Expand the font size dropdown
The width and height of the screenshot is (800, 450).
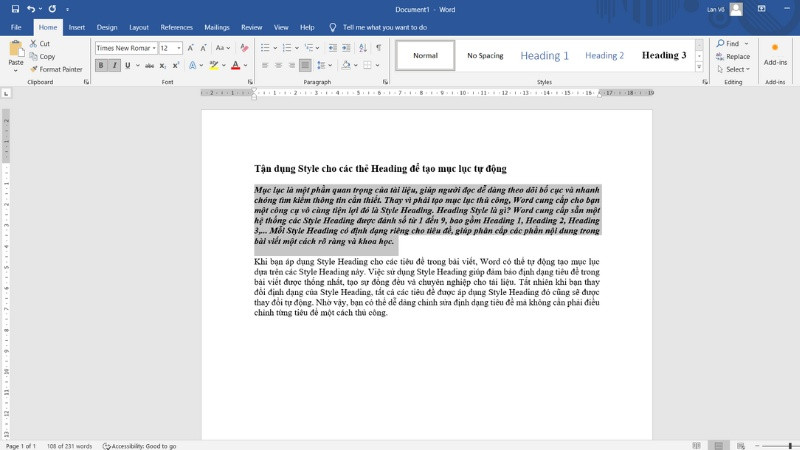tap(179, 48)
